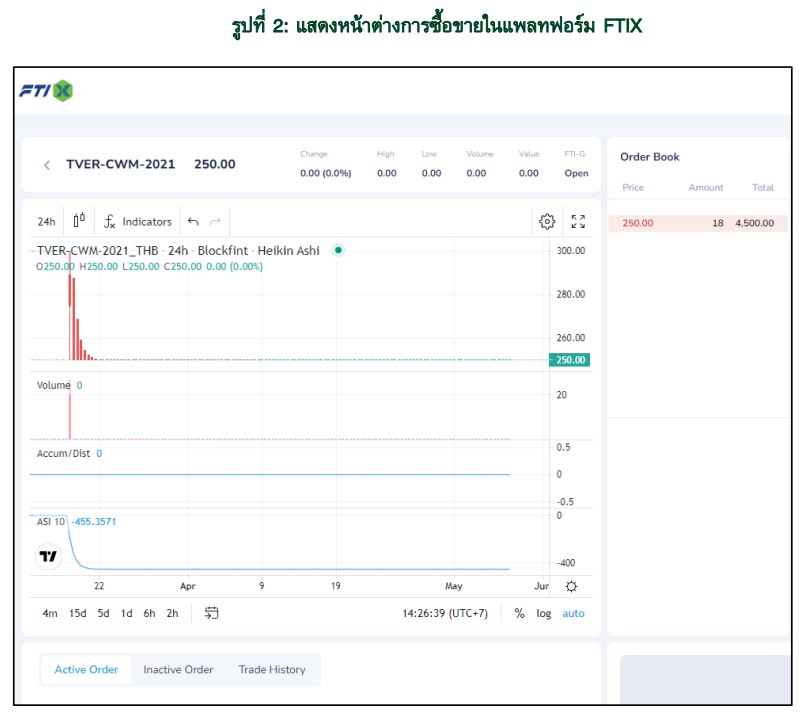Image resolution: width=807 pixels, height=722 pixels.
Task: Select the 2h time range
Action: click(172, 613)
